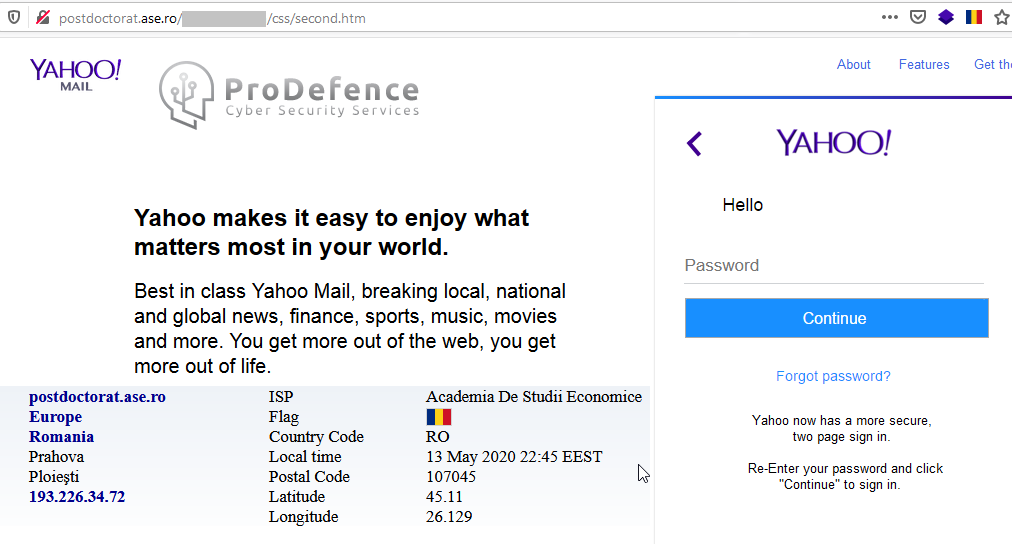Click the Romania link
The image size is (1012, 544).
click(61, 437)
